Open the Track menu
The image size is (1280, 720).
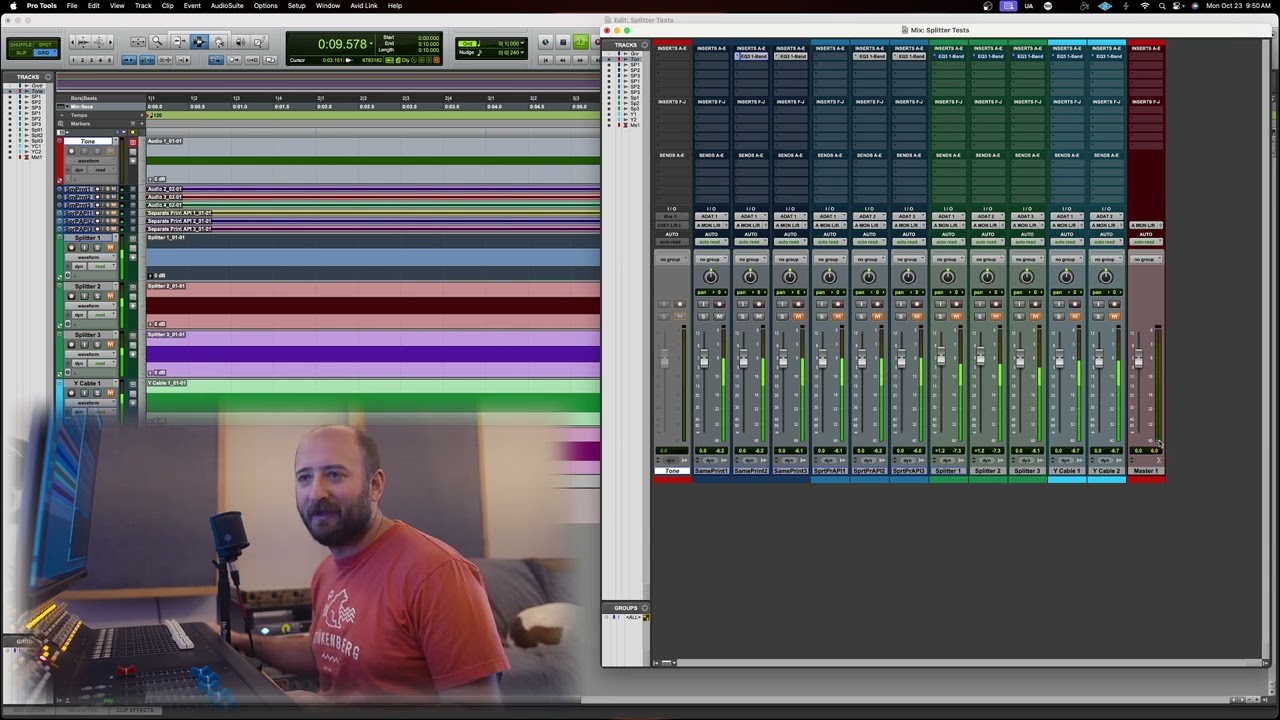tap(143, 6)
